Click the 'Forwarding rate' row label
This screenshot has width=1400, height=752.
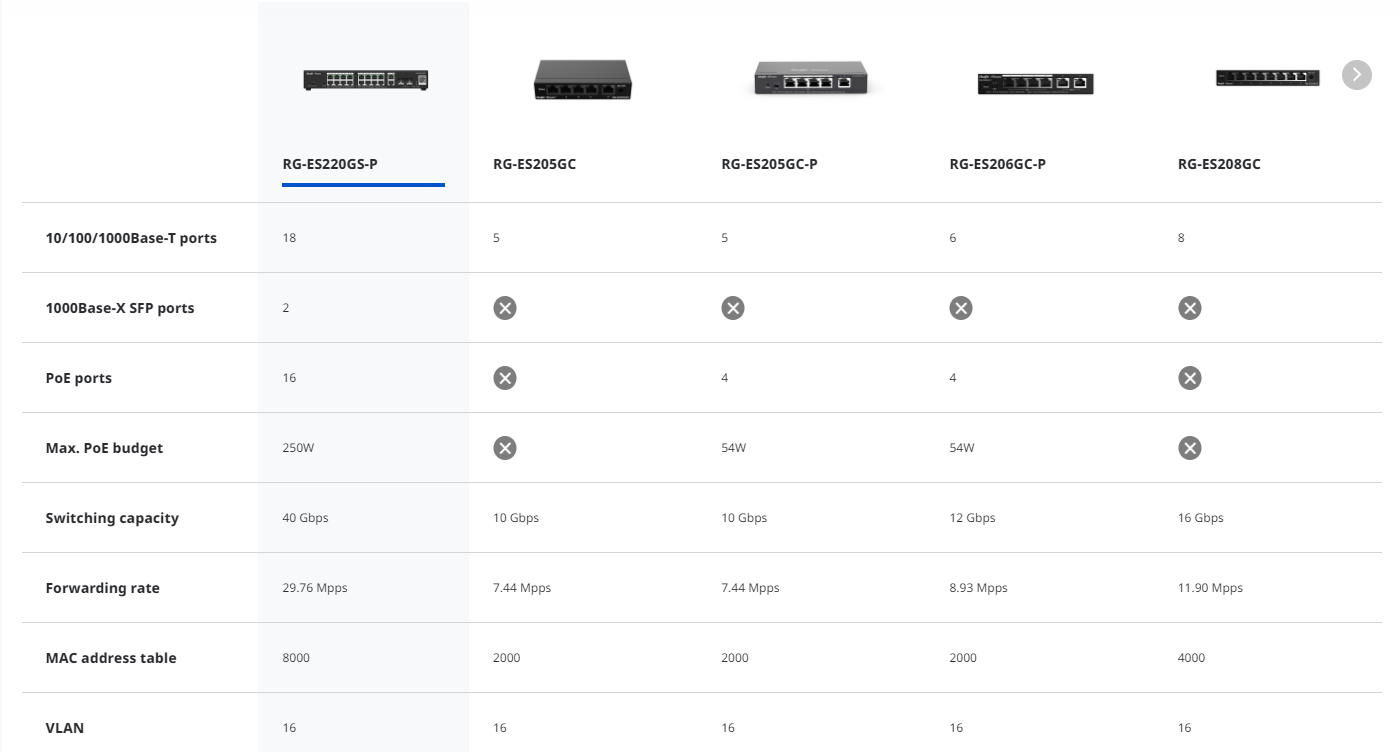click(x=103, y=588)
